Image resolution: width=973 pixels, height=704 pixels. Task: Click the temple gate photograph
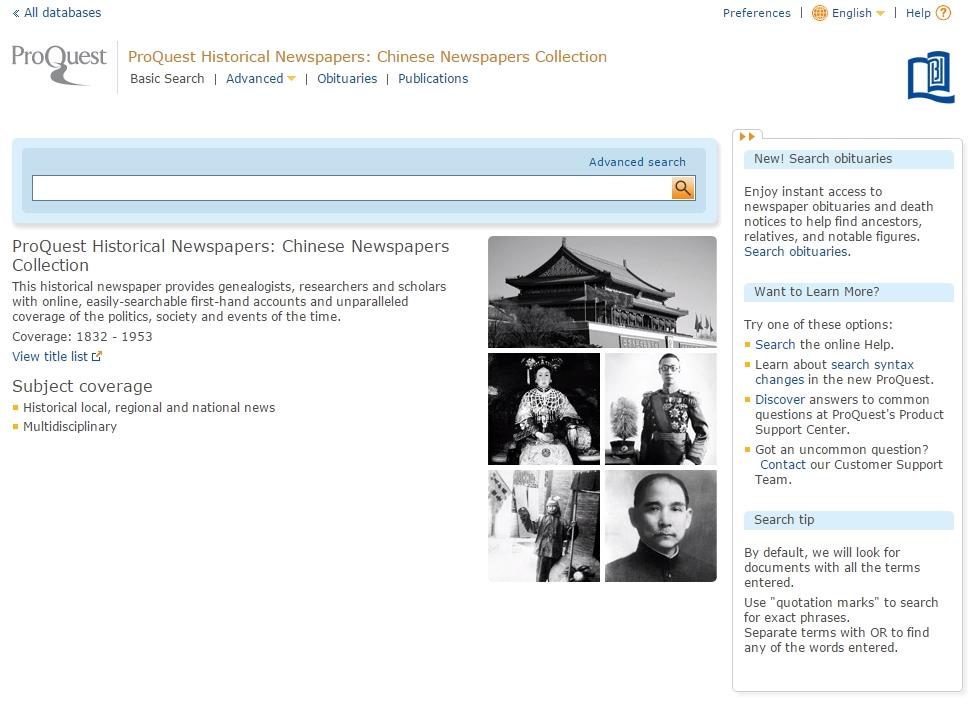(602, 292)
